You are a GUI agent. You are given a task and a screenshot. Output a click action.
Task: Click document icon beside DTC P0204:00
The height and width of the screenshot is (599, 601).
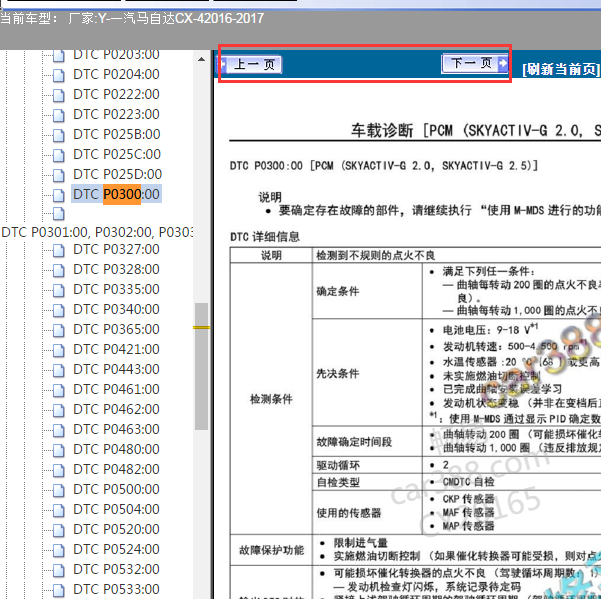[59, 75]
